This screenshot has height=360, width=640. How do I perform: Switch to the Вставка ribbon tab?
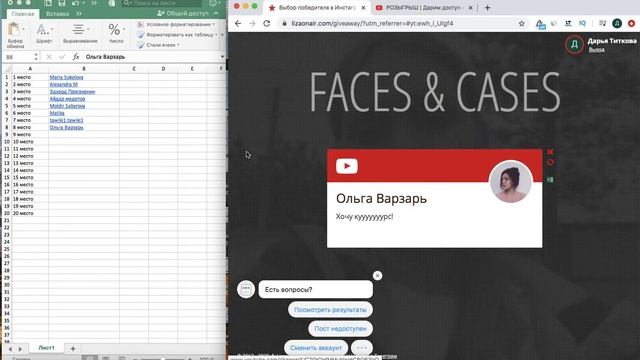[57, 13]
